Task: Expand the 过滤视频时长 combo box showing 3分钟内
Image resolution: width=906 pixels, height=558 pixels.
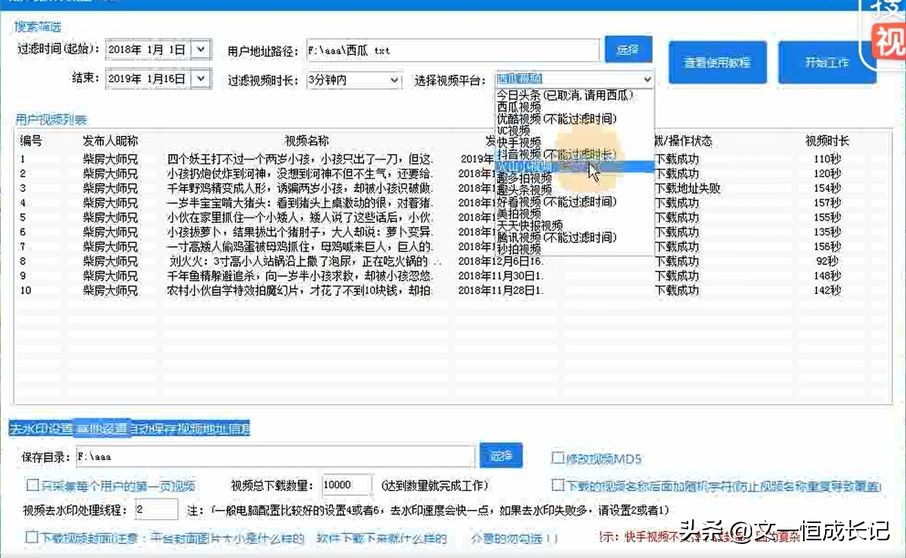Action: pyautogui.click(x=394, y=80)
